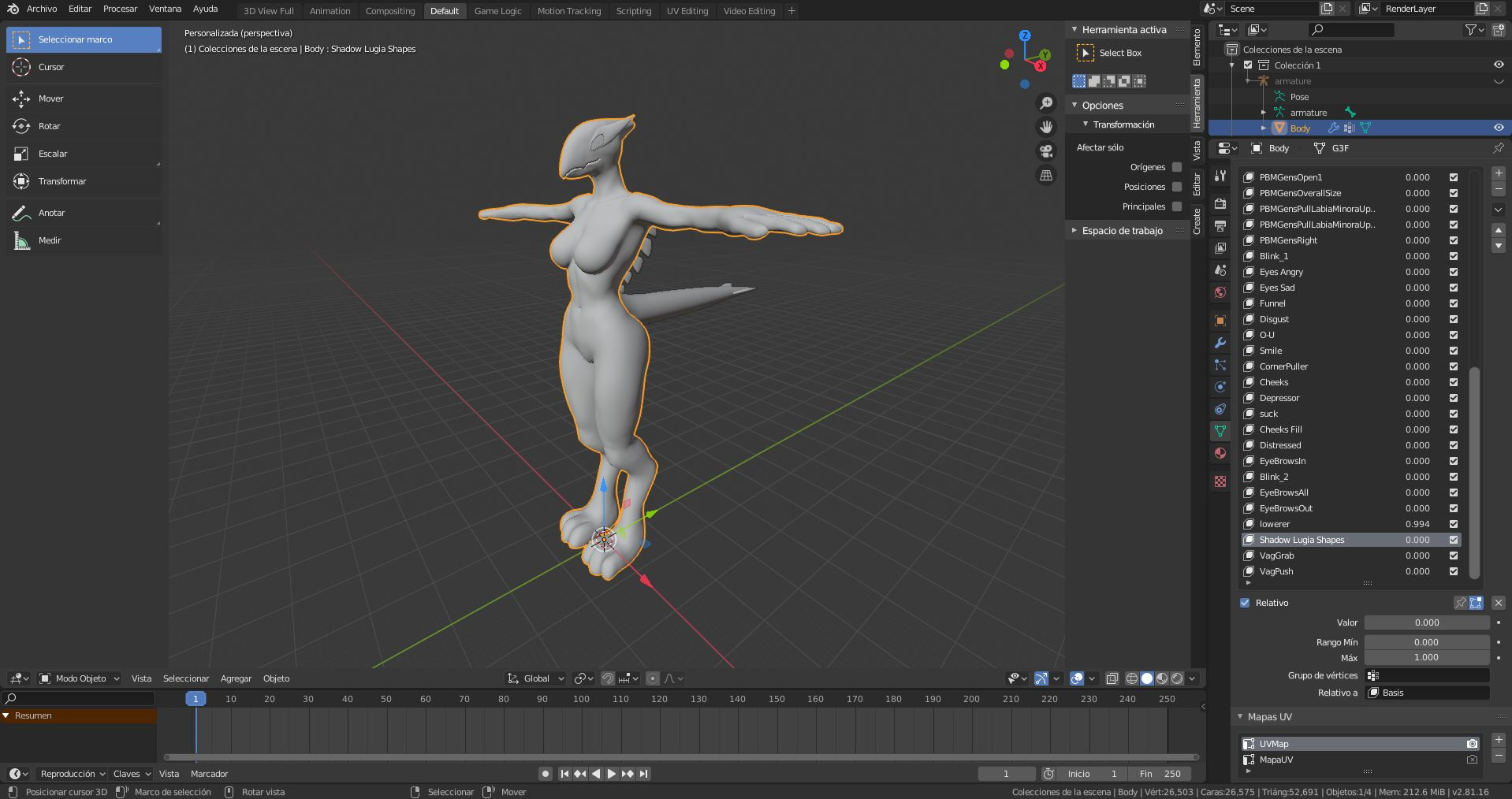Toggle camera view icon in viewport

click(1046, 151)
